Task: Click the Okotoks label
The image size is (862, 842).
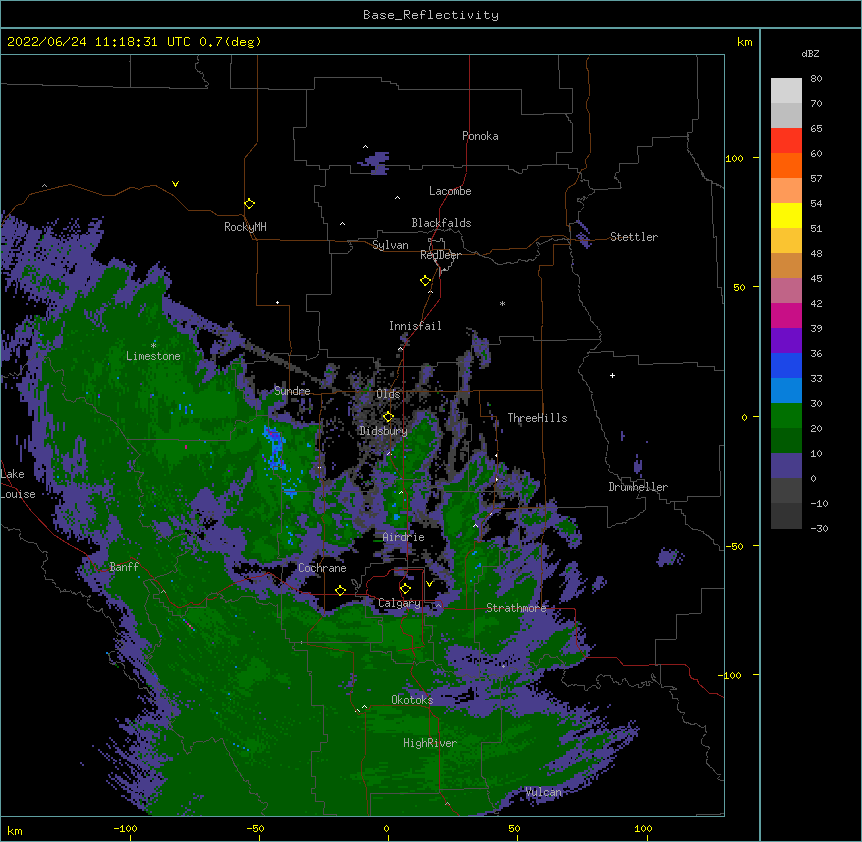Action: (412, 700)
